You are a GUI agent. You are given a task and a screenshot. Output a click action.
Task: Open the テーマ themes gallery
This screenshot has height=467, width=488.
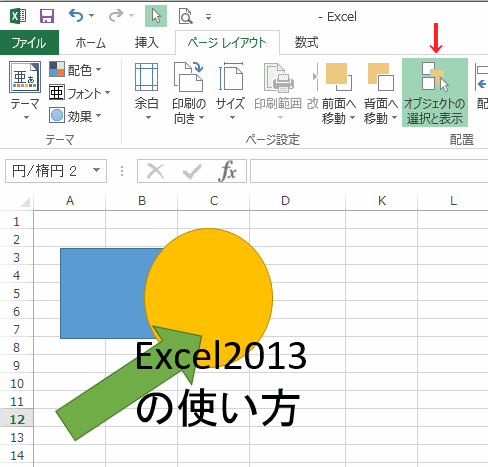[25, 91]
